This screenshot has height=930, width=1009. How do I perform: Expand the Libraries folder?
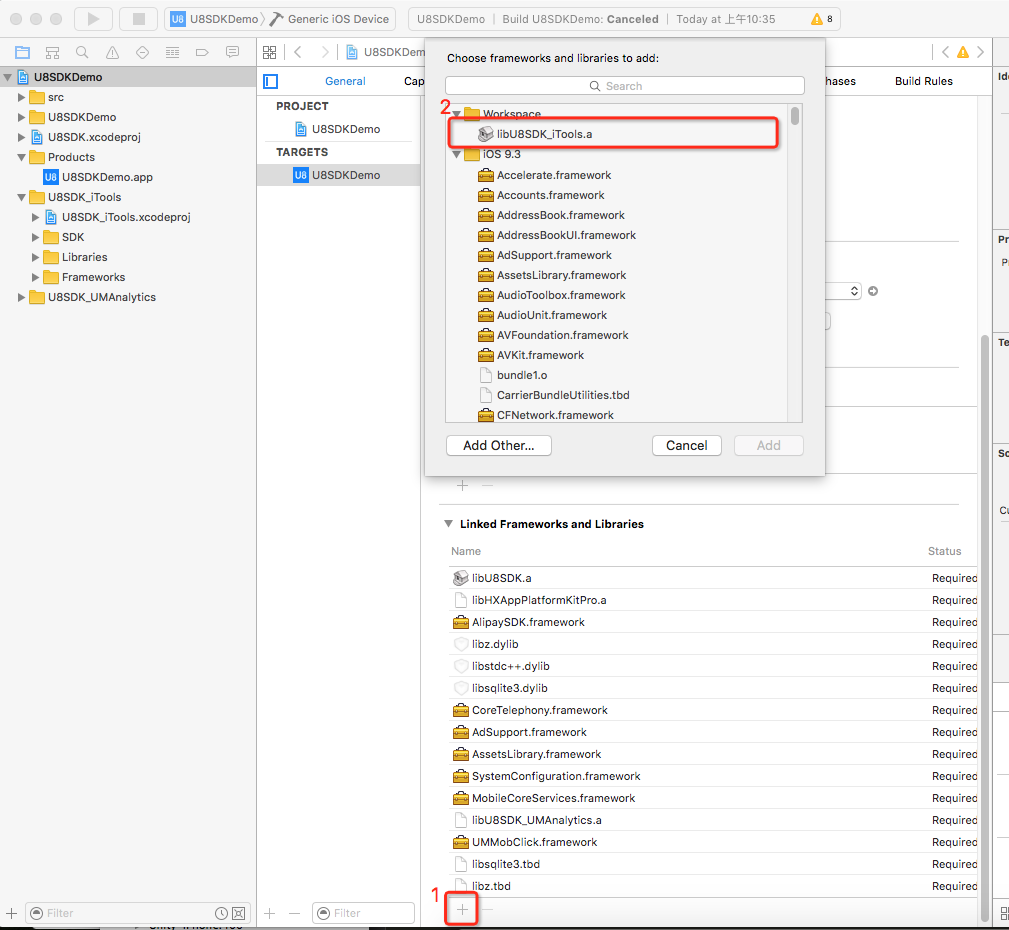(35, 257)
